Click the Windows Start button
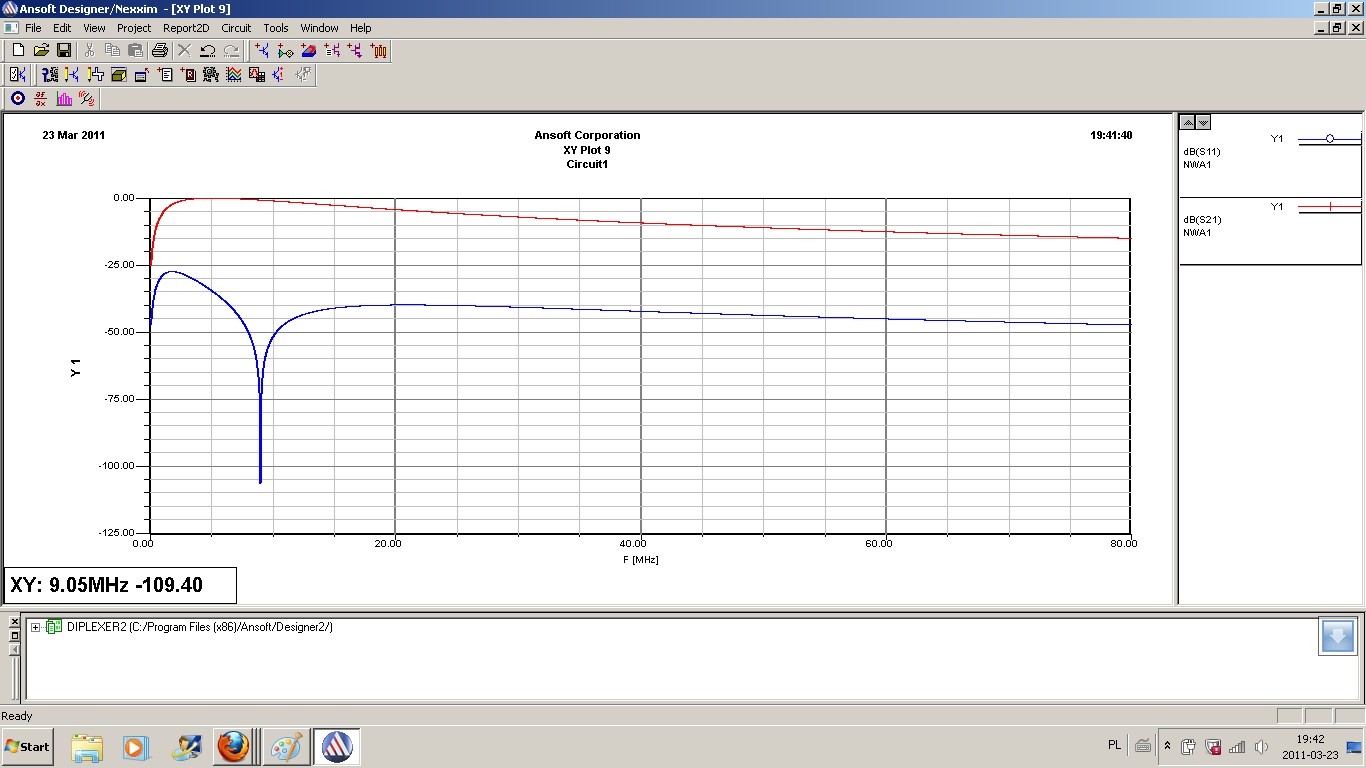This screenshot has width=1366, height=768. tap(28, 746)
